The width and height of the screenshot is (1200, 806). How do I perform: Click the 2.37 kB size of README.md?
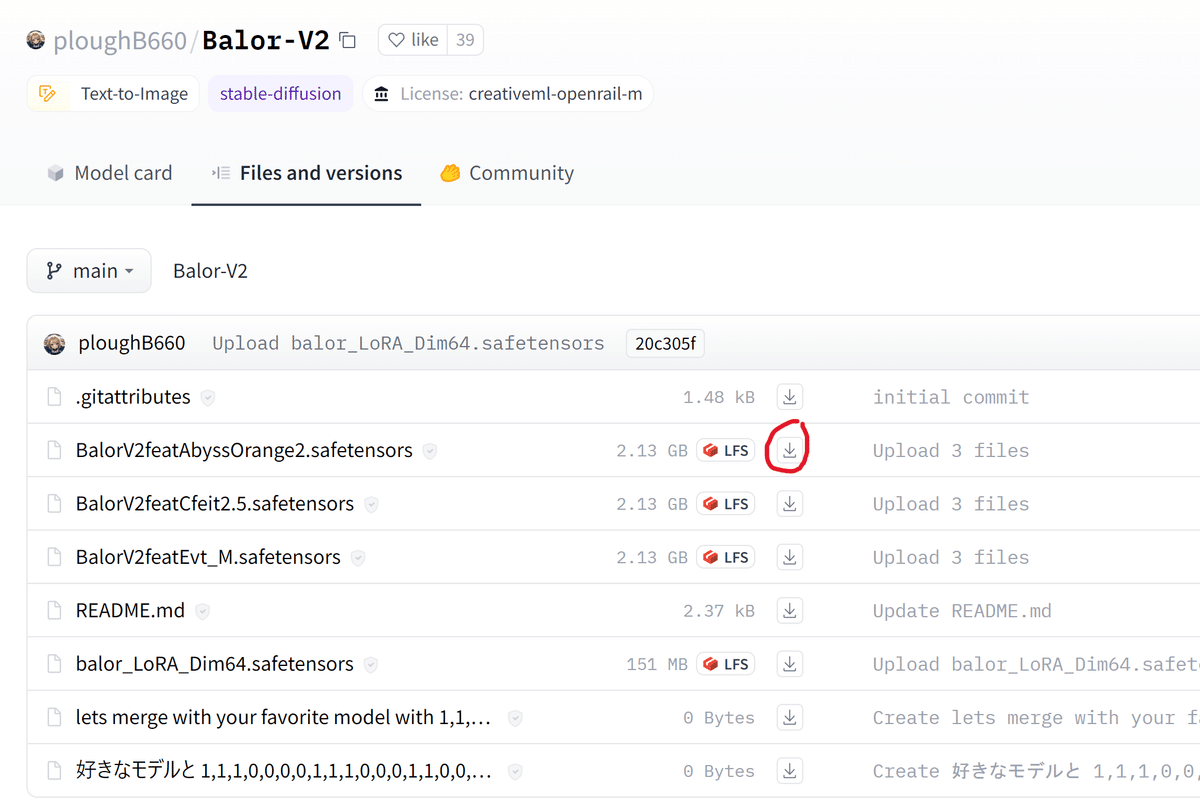[719, 611]
